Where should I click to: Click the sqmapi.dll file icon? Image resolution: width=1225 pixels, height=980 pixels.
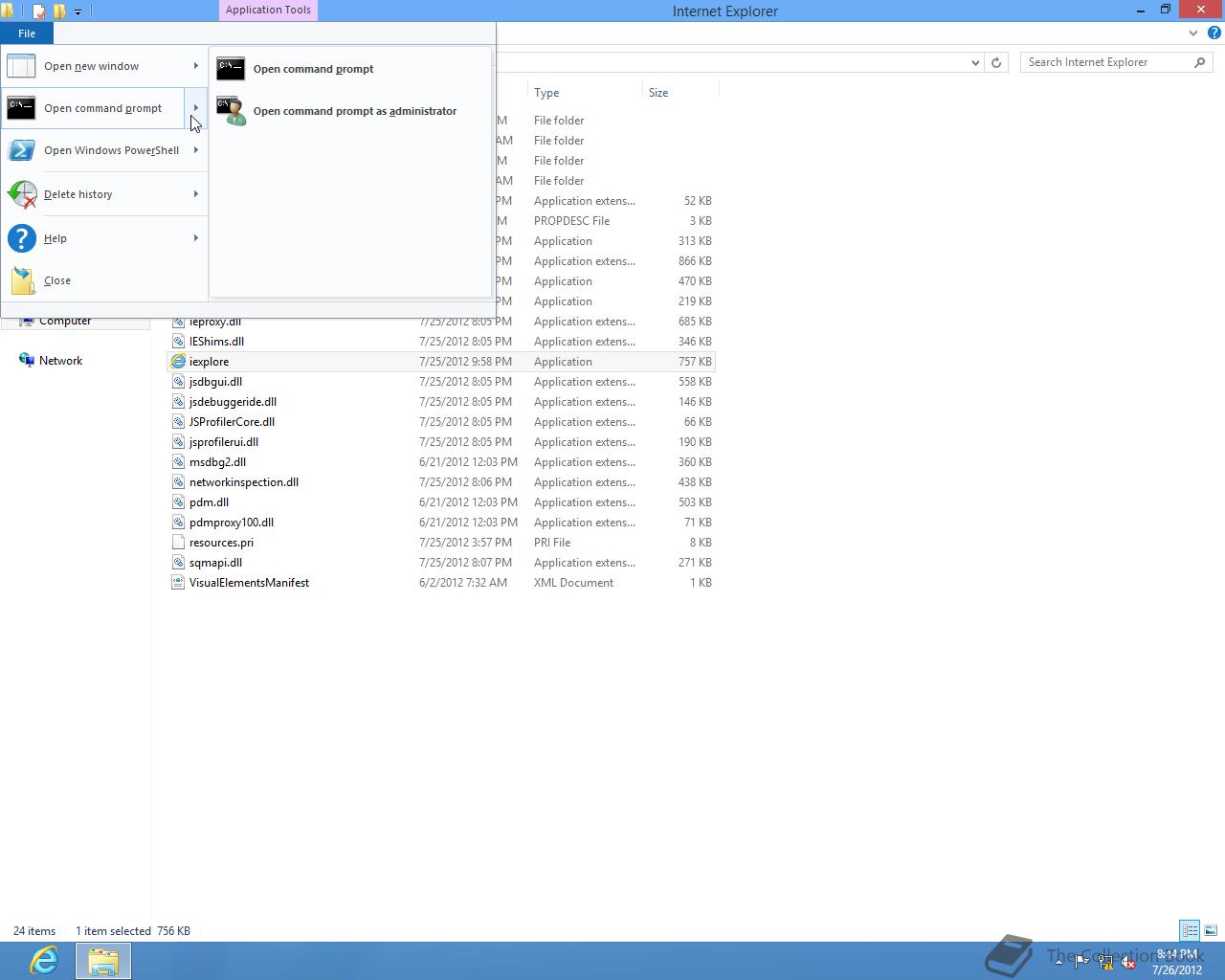(x=178, y=563)
